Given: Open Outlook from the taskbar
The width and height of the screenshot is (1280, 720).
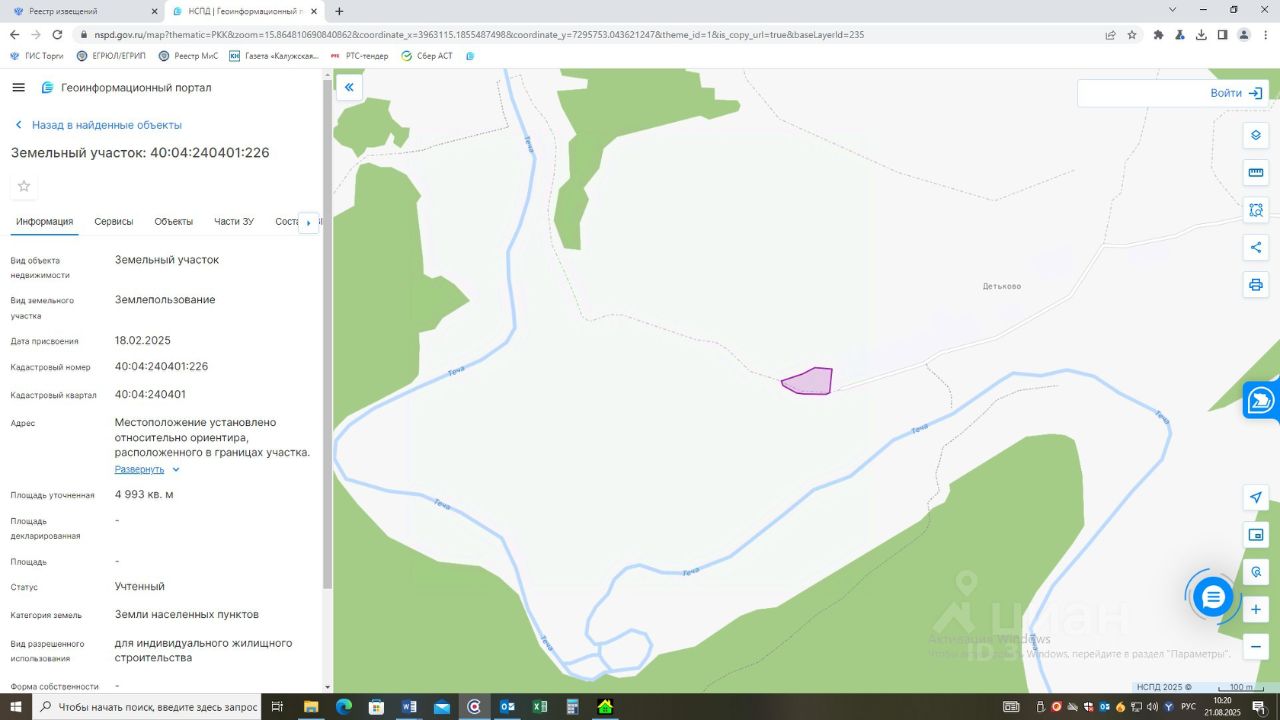Looking at the screenshot, I should point(507,707).
